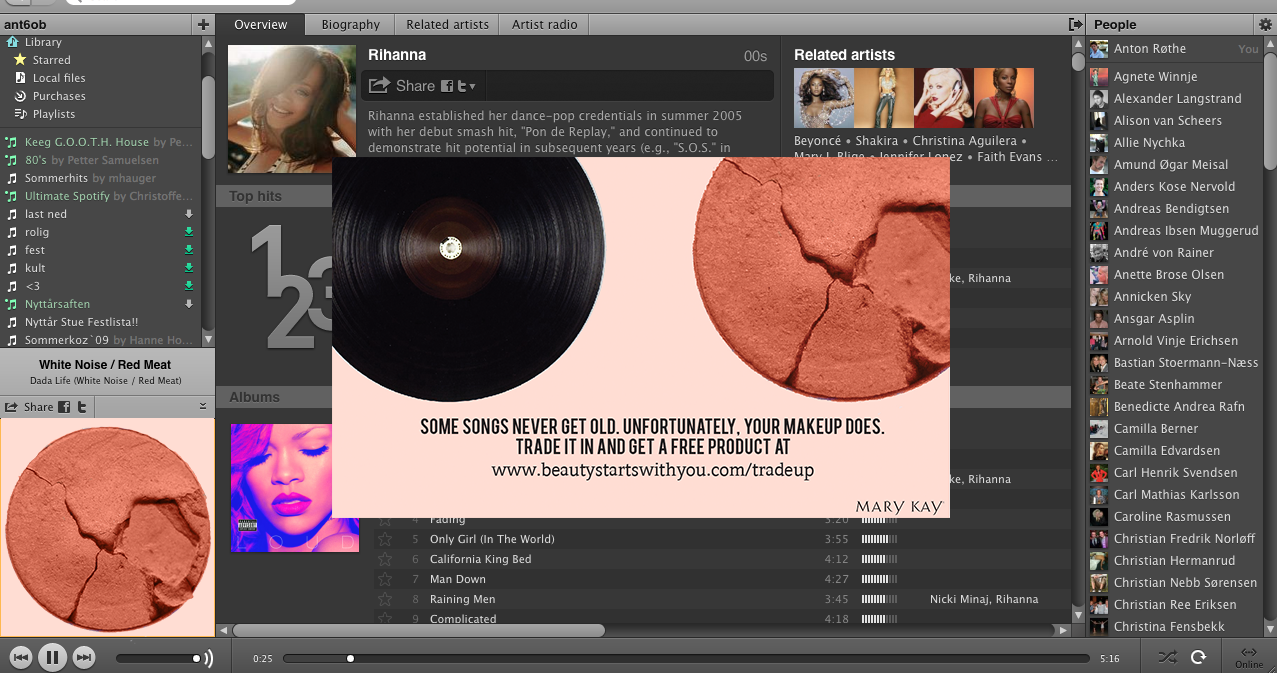This screenshot has height=673, width=1277.
Task: Switch to the Artist radio tab
Action: pyautogui.click(x=545, y=24)
